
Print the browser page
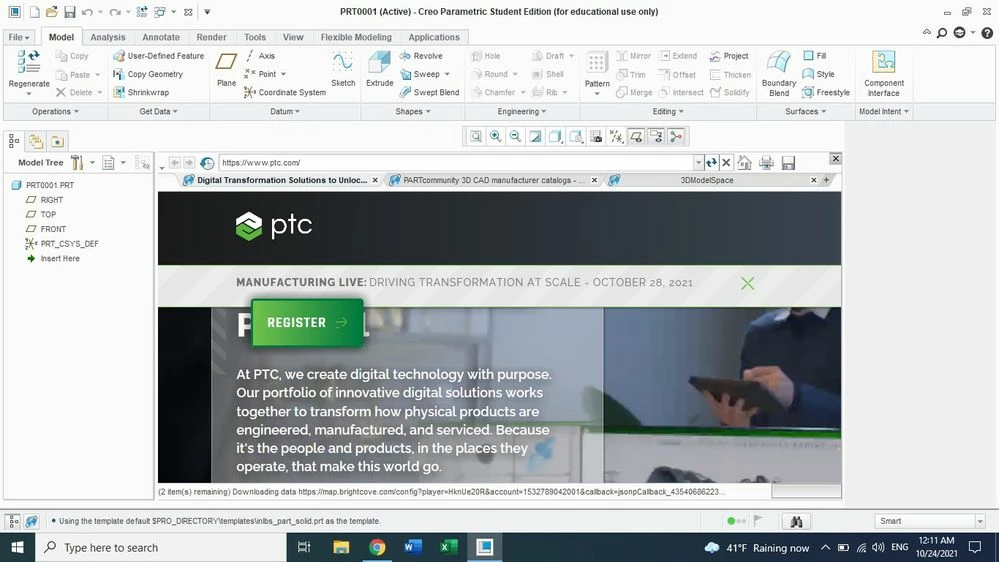point(766,162)
